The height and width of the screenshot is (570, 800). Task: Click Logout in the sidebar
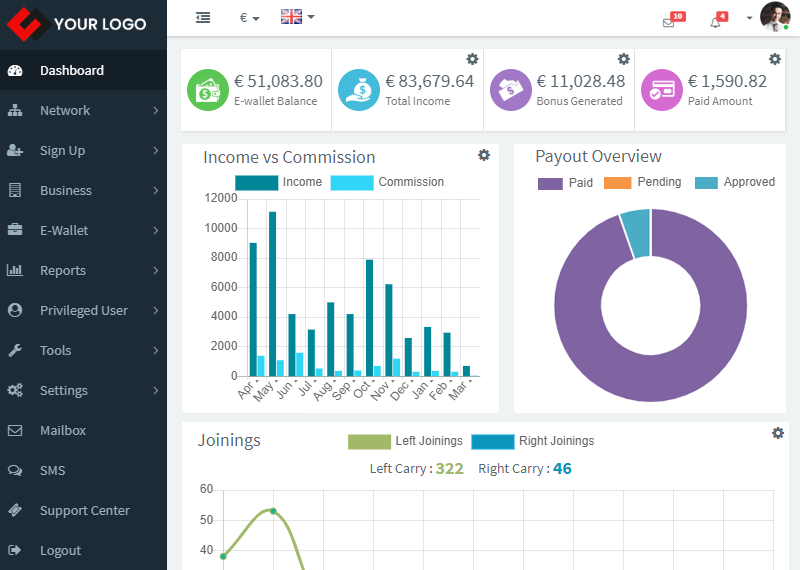coord(60,550)
